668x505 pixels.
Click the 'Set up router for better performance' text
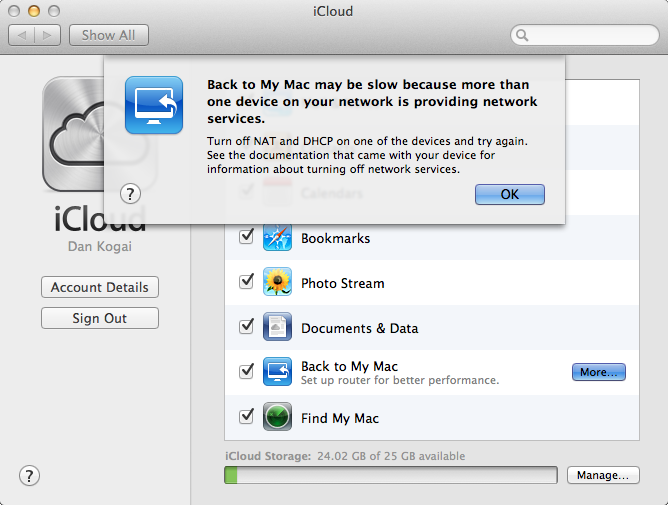400,380
